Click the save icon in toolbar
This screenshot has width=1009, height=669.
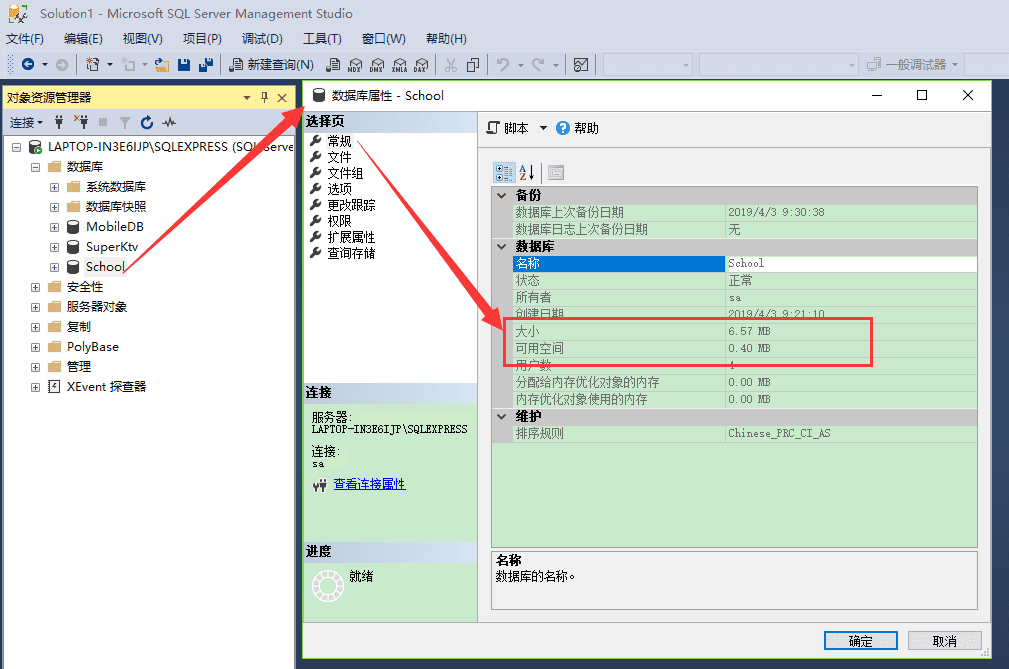[184, 64]
